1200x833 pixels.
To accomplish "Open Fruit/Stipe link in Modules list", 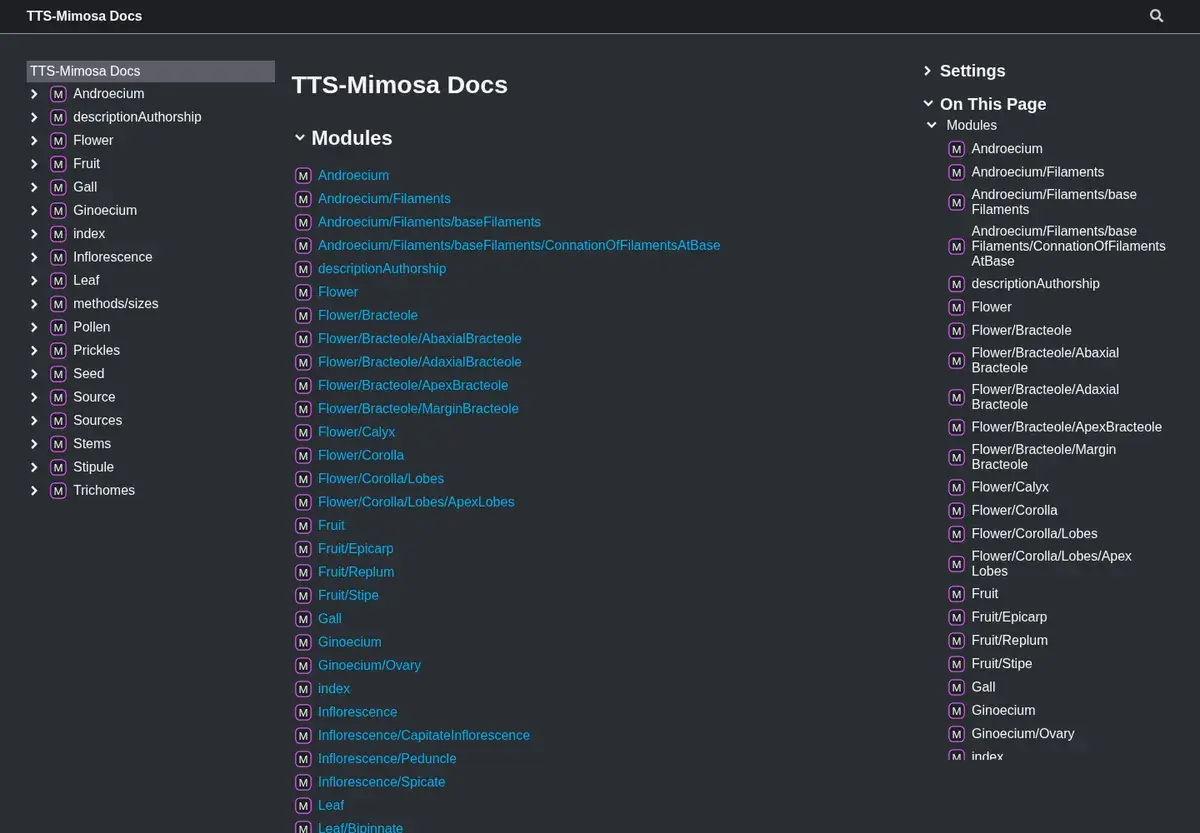I will (348, 595).
